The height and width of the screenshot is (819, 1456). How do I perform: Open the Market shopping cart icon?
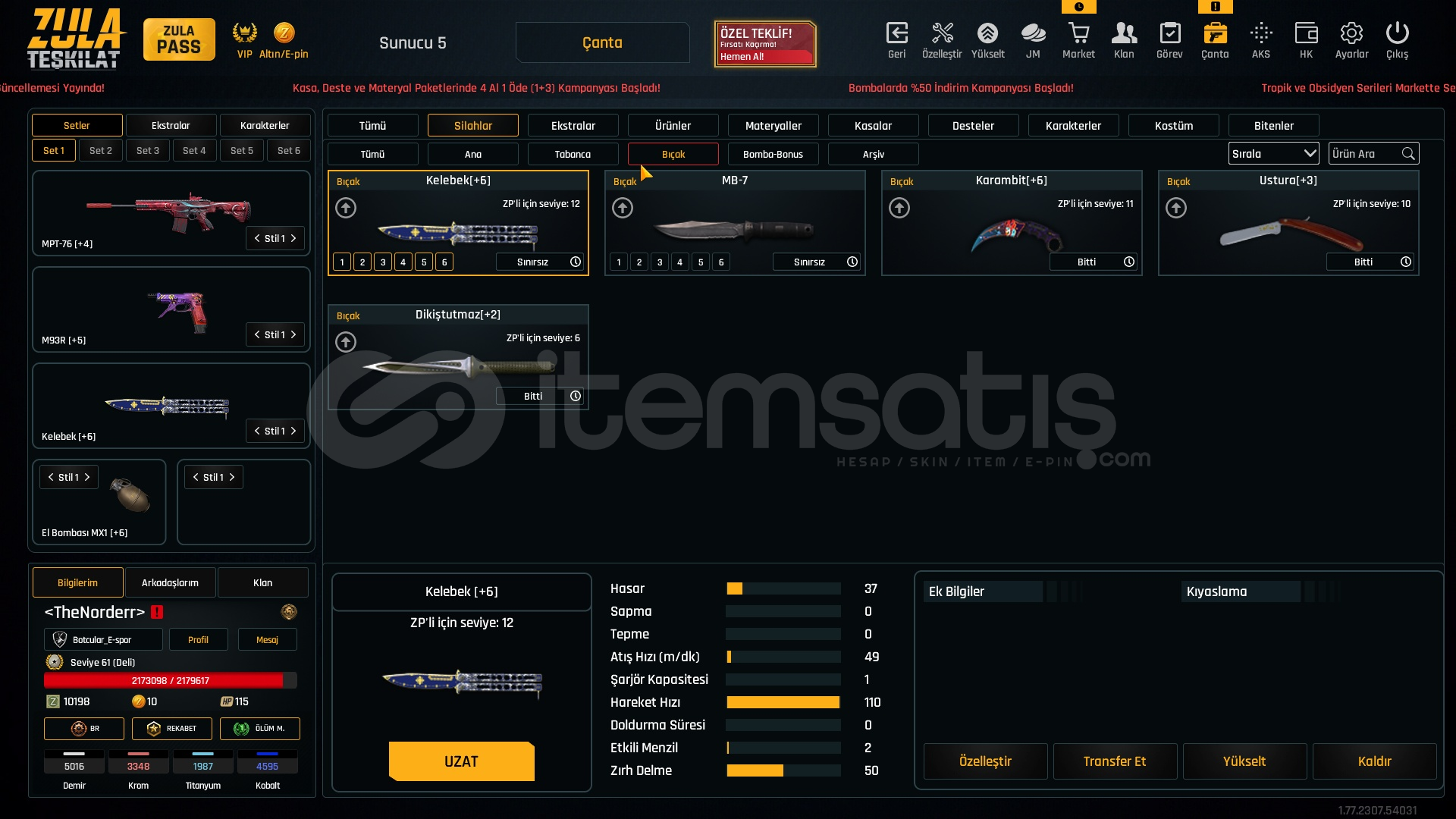point(1078,33)
